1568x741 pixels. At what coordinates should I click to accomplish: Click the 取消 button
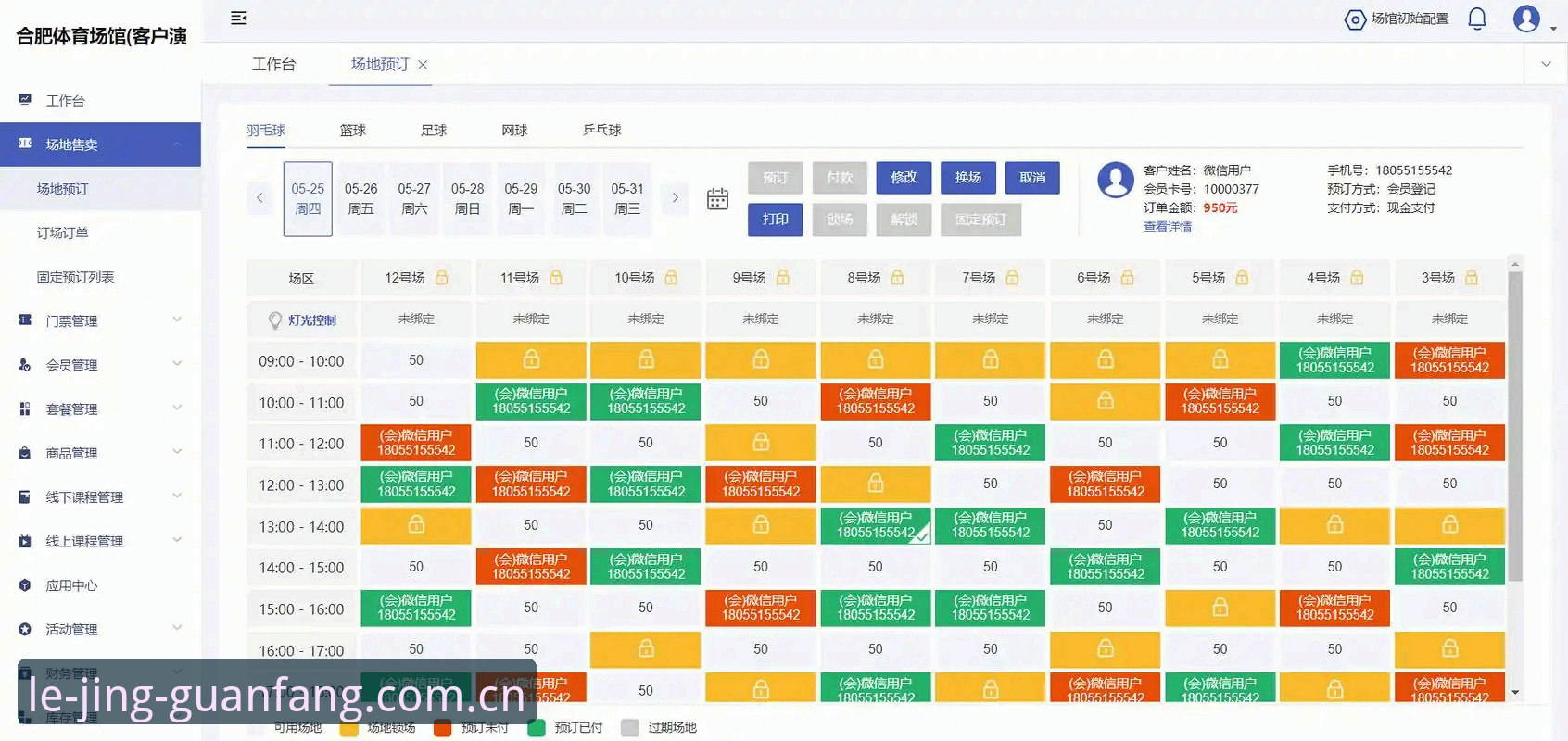pyautogui.click(x=1032, y=177)
